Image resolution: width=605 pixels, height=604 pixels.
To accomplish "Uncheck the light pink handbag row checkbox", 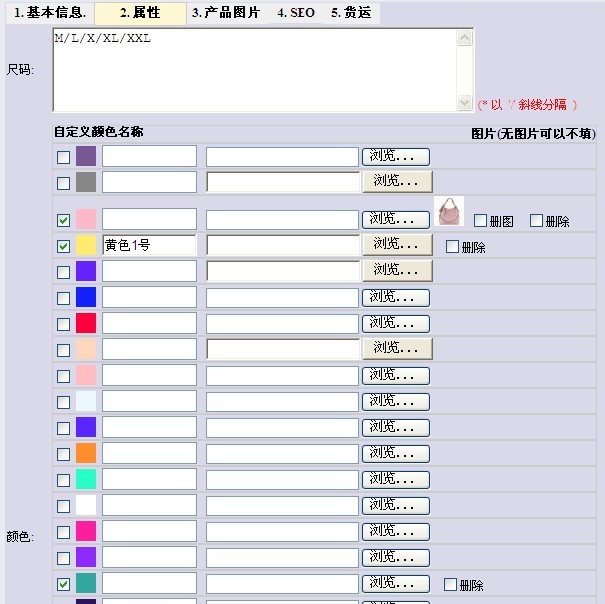I will coord(63,220).
